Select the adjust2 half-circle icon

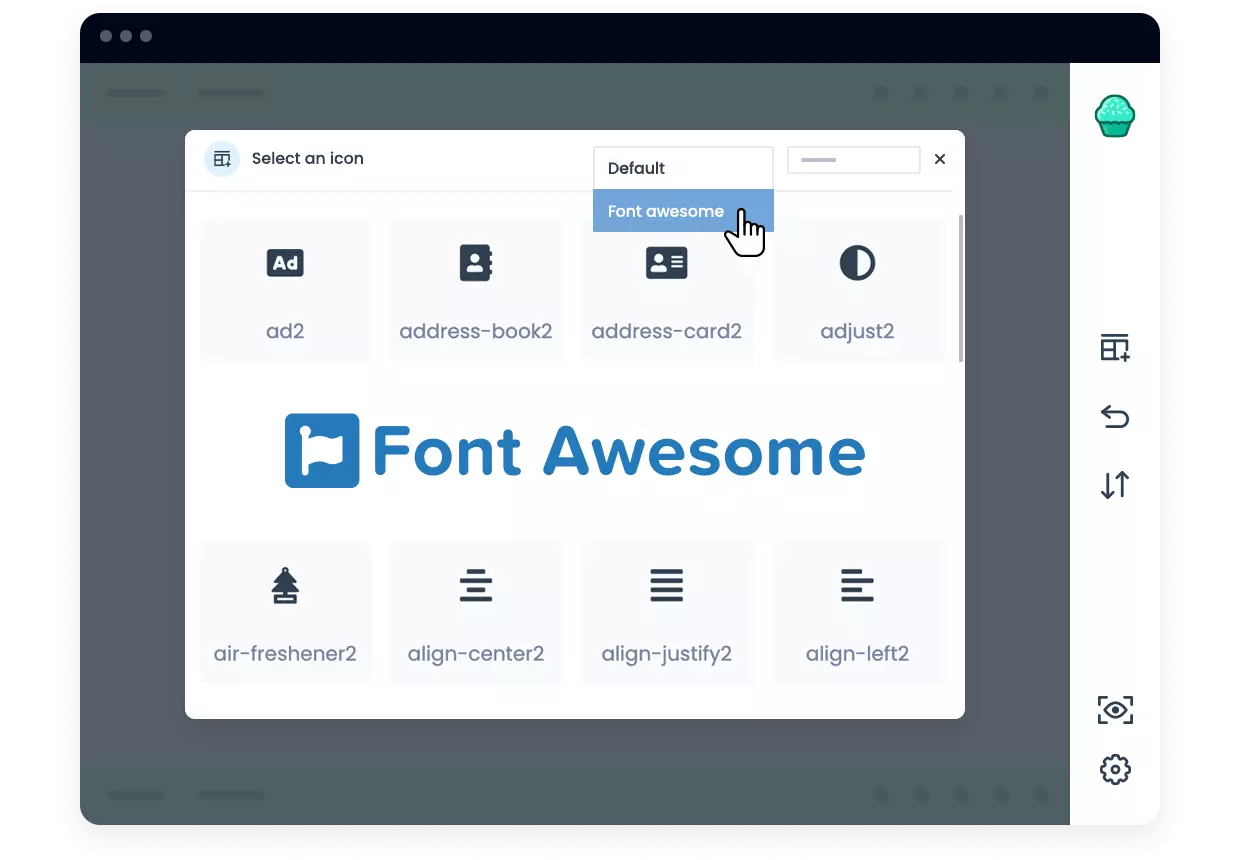click(x=857, y=289)
